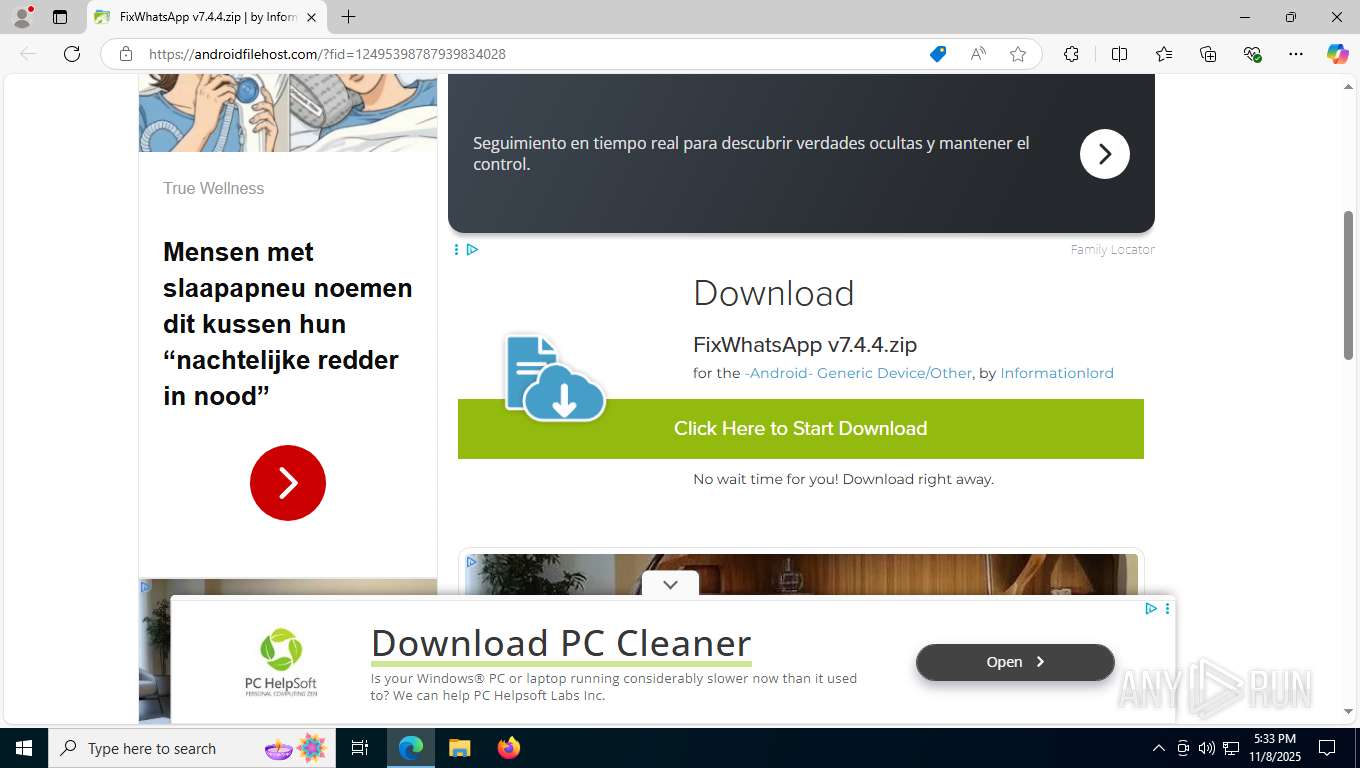Collapse the bottom banner ad chevron
Screen dimensions: 1360x768
(x=670, y=584)
